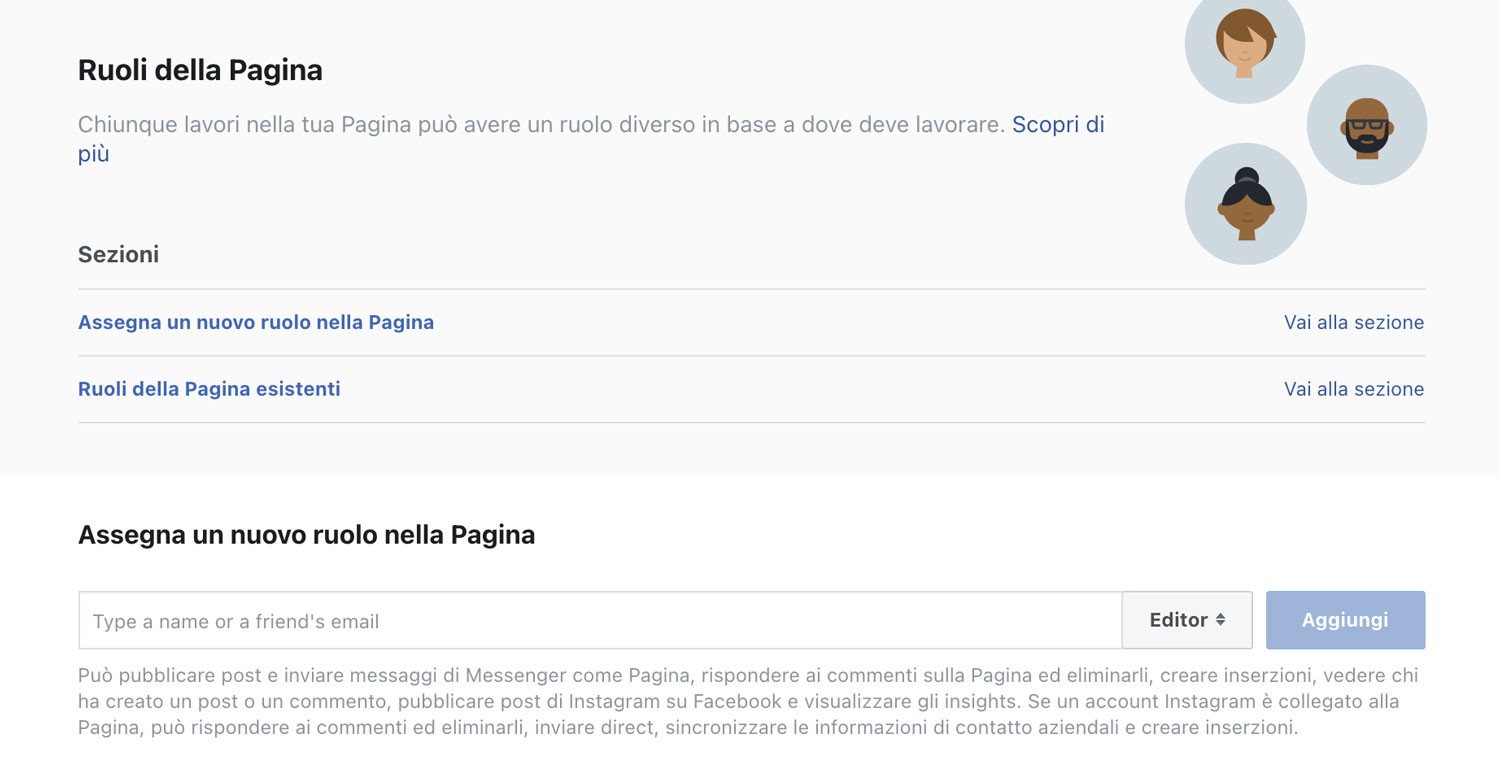Open the Editor role dropdown
The height and width of the screenshot is (784, 1500).
point(1187,620)
